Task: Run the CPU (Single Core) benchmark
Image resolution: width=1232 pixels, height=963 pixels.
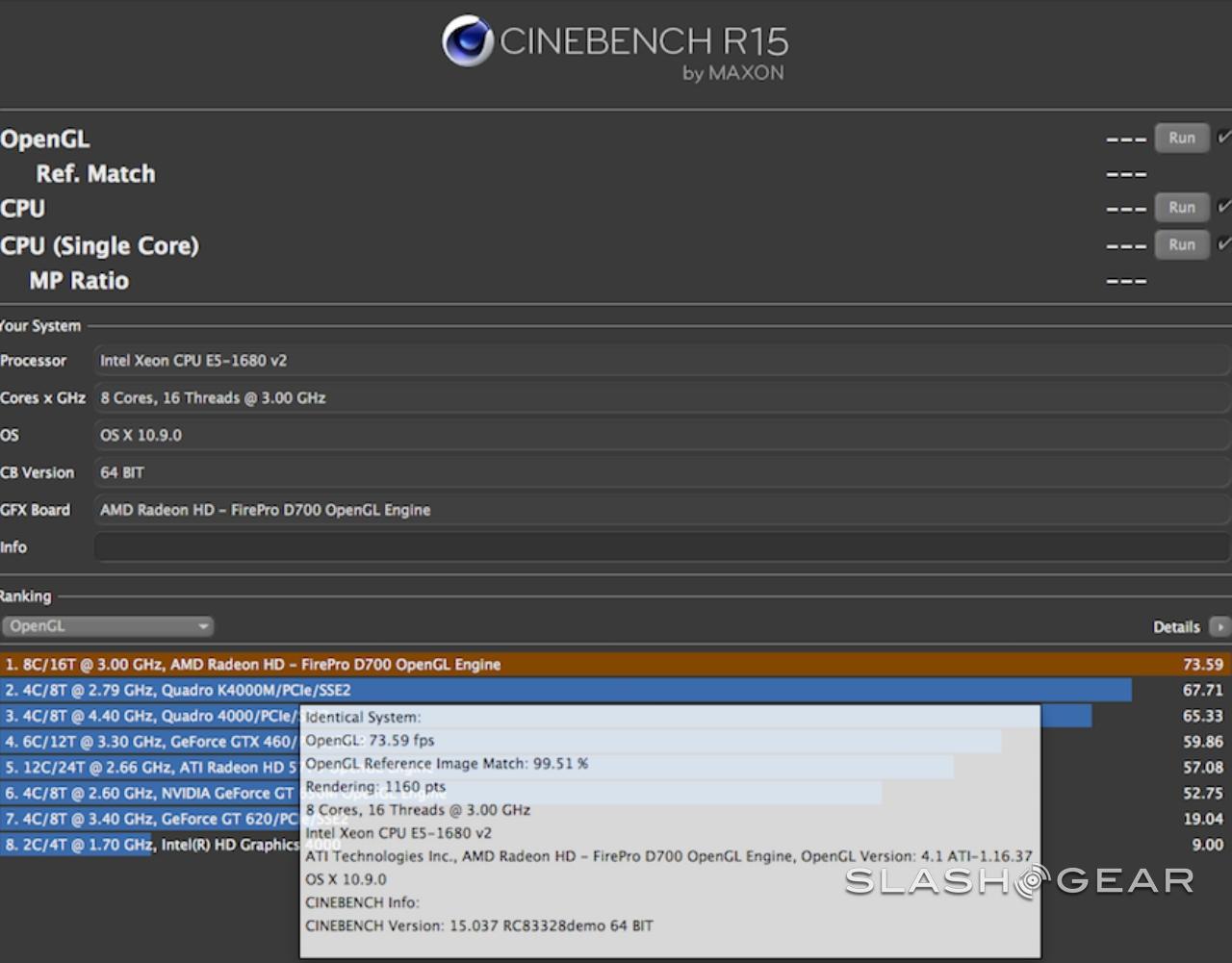Action: point(1181,245)
